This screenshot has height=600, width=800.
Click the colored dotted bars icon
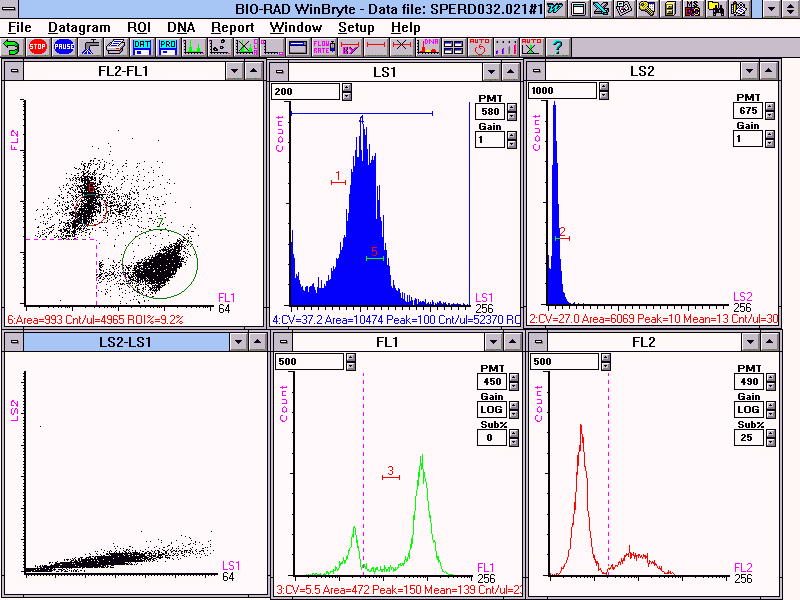pyautogui.click(x=506, y=47)
